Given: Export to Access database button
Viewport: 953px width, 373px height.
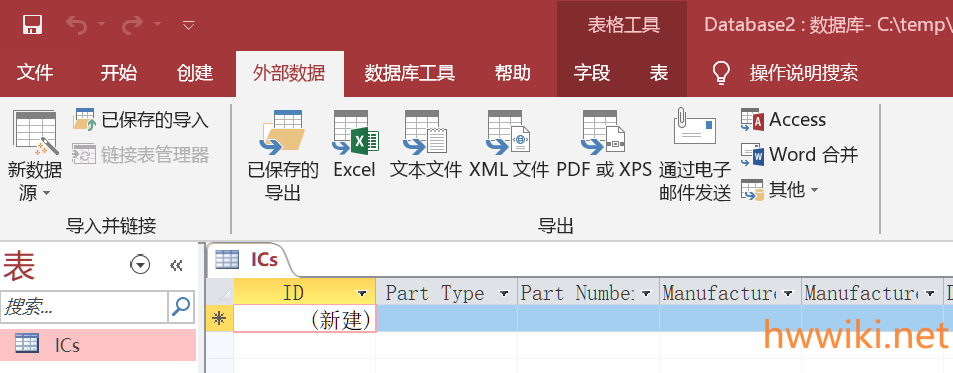Looking at the screenshot, I should point(783,120).
